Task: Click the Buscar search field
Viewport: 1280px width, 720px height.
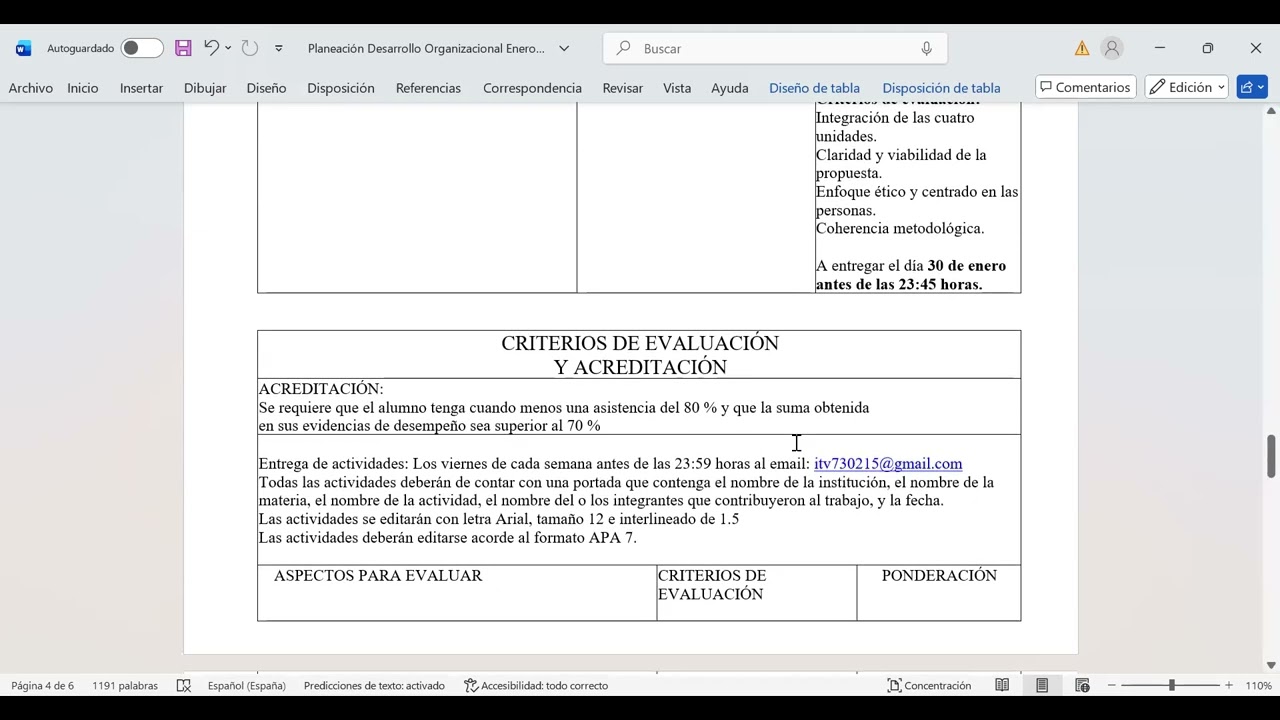Action: (x=775, y=48)
